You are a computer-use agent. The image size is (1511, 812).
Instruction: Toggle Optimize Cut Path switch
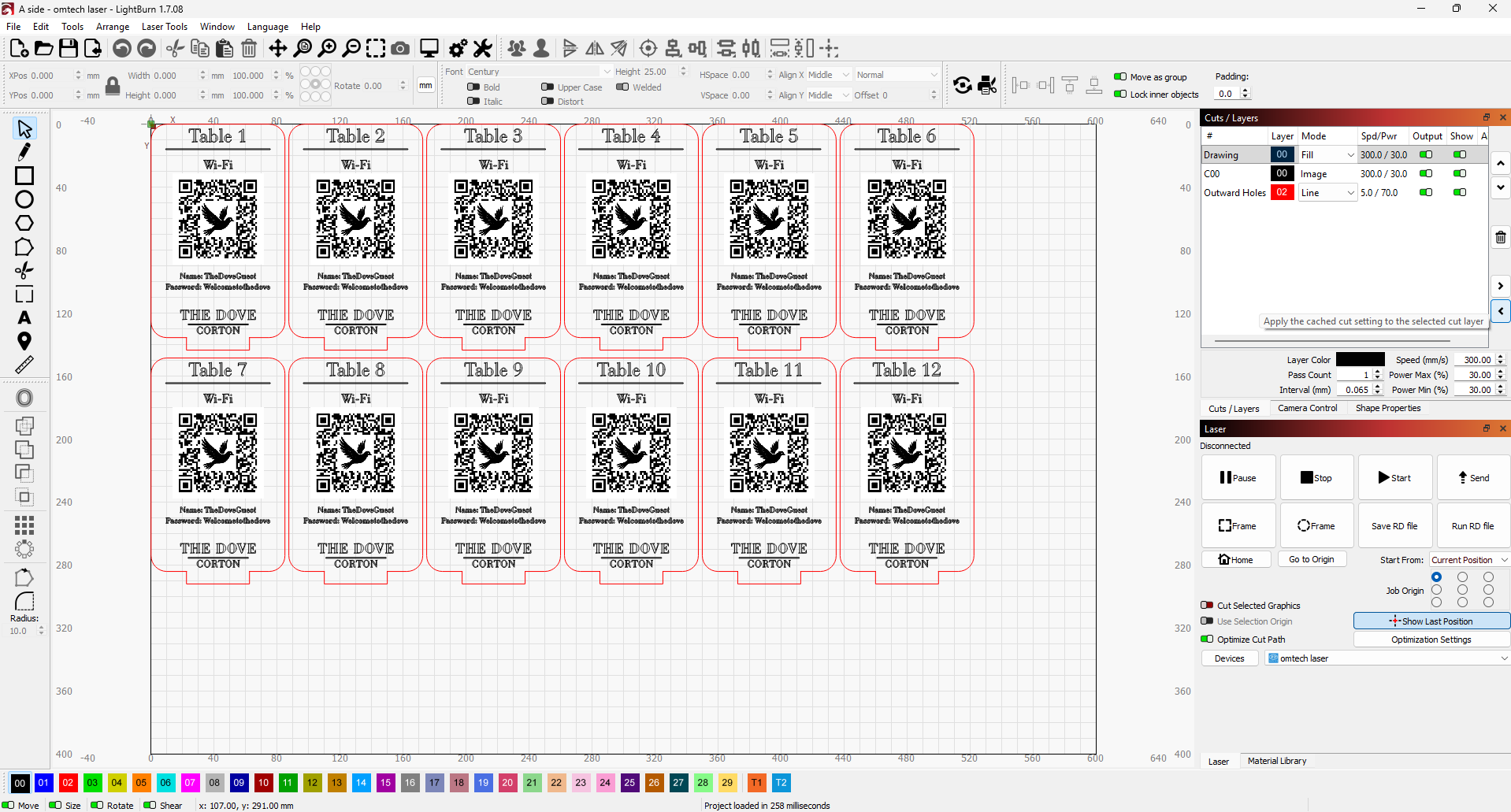(1207, 640)
